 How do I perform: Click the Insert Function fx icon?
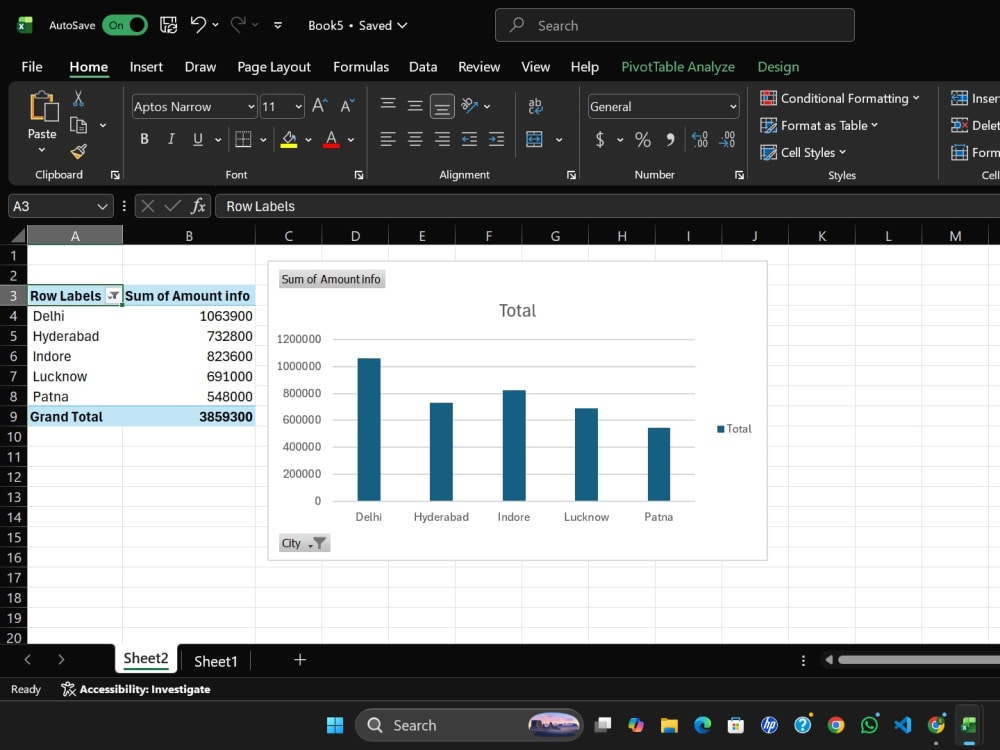tap(198, 206)
